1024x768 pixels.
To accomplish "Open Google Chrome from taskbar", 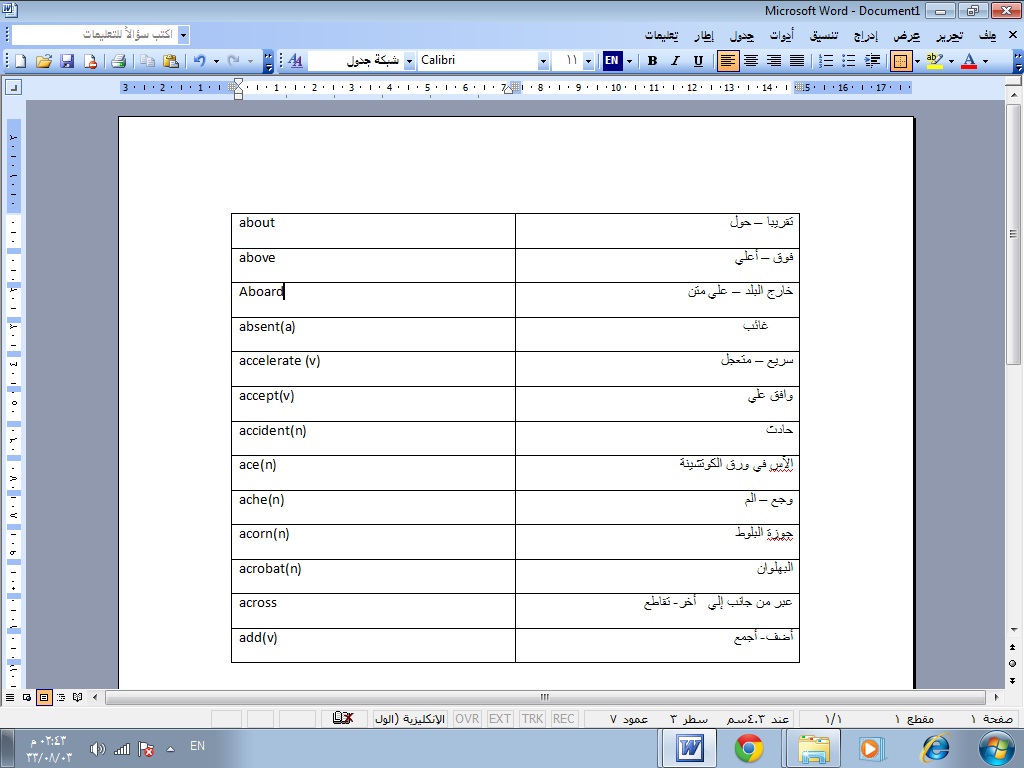I will click(748, 748).
